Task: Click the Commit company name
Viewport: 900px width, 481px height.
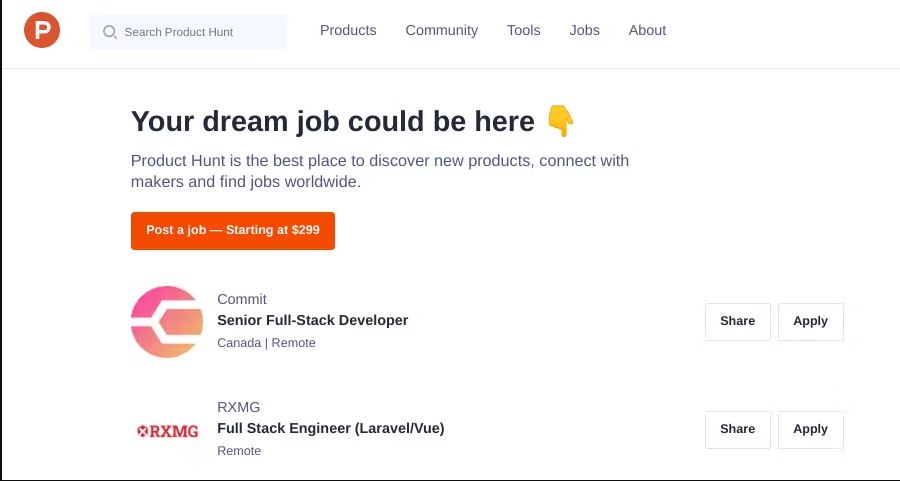Action: (x=242, y=299)
